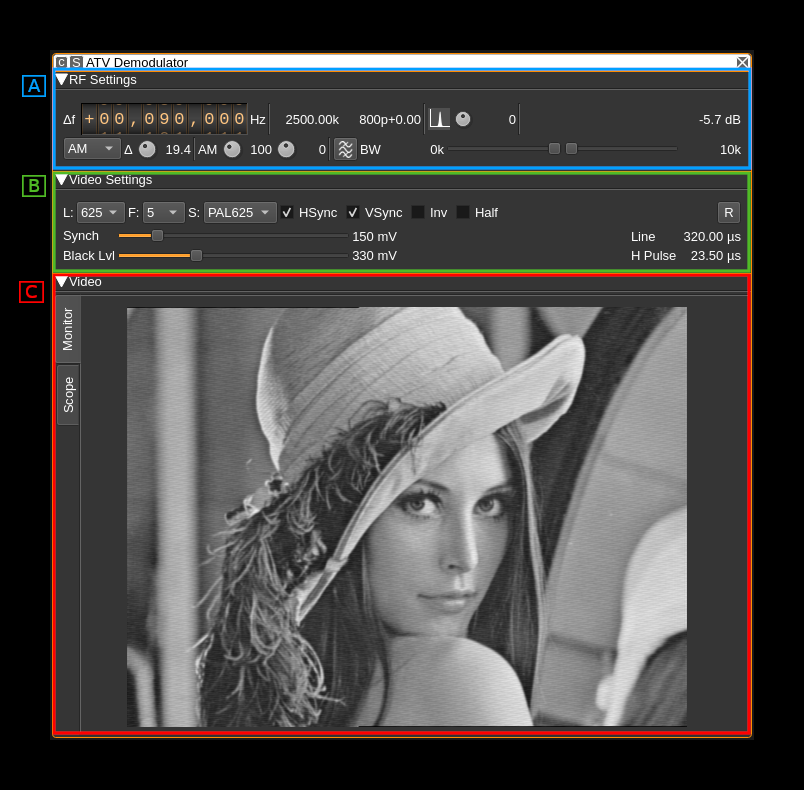This screenshot has height=790, width=804.
Task: Click the 330 mV black level value
Action: [x=374, y=256]
